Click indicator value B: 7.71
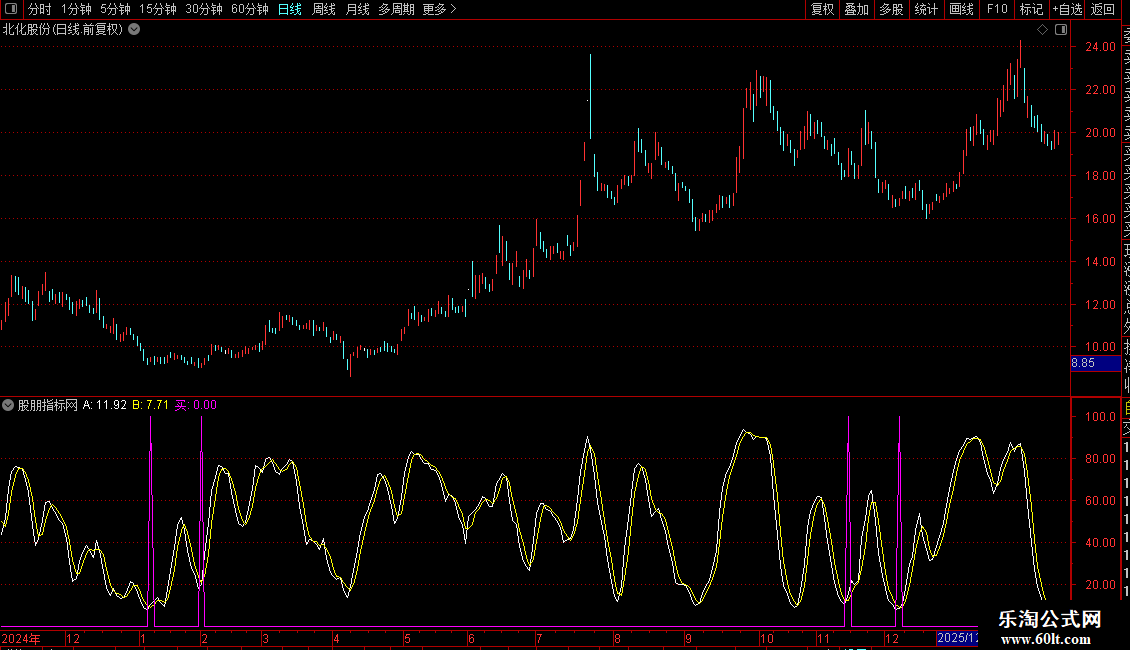Viewport: 1130px width, 650px height. coord(151,405)
